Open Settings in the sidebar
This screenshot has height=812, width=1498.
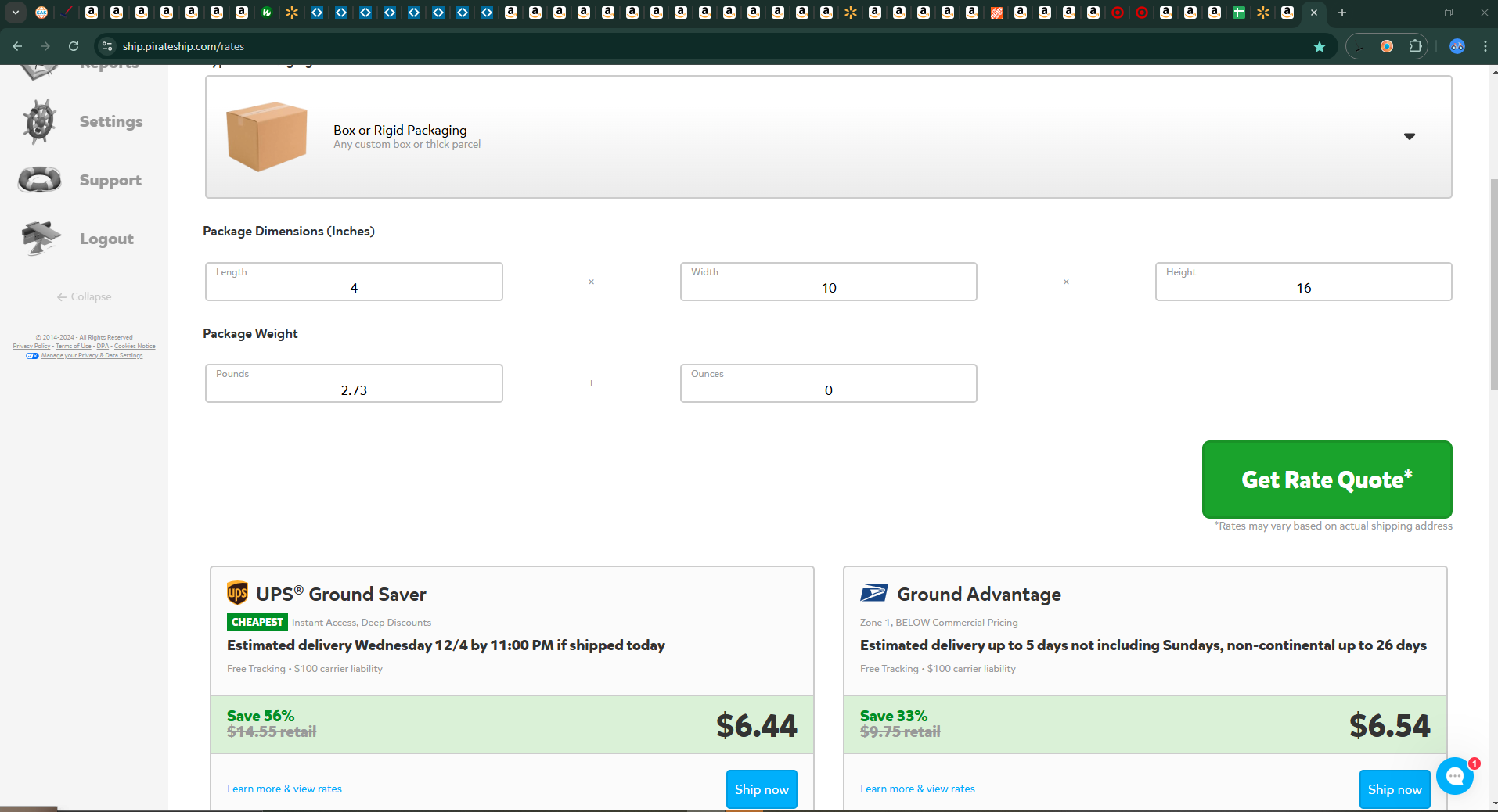pos(111,121)
